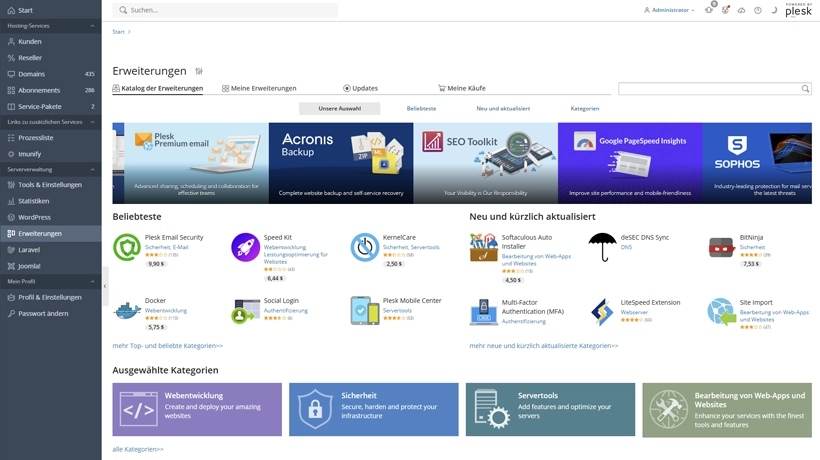Open the Multi-Factor Authentication icon
Image resolution: width=820 pixels, height=460 pixels.
pos(483,312)
